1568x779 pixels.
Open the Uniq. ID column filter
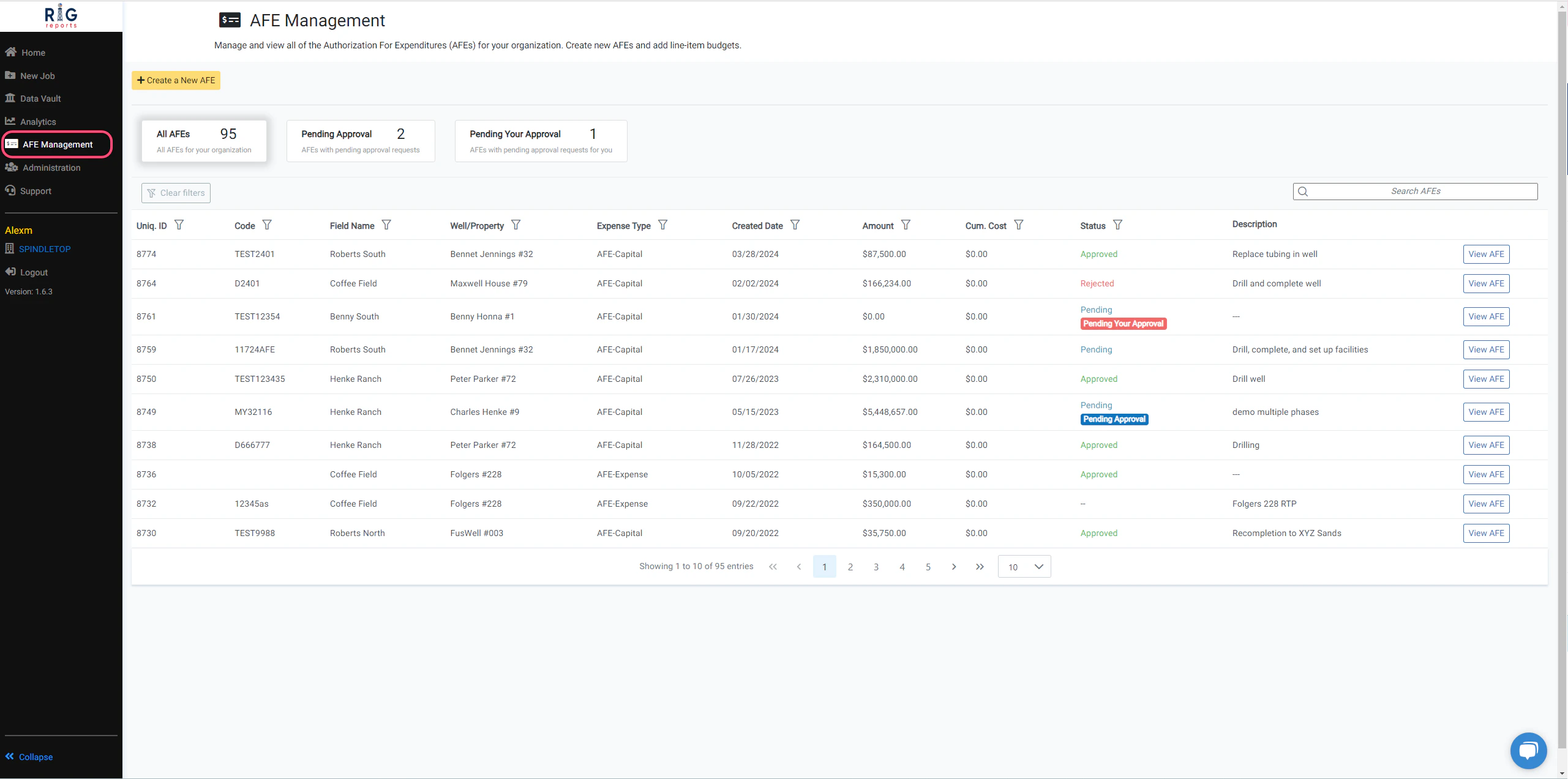coord(179,225)
